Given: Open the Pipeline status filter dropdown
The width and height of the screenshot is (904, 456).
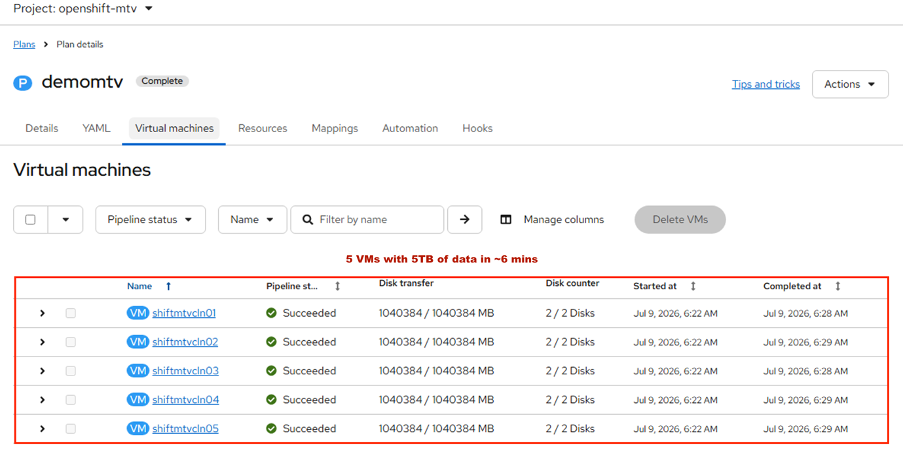Looking at the screenshot, I should pos(150,220).
